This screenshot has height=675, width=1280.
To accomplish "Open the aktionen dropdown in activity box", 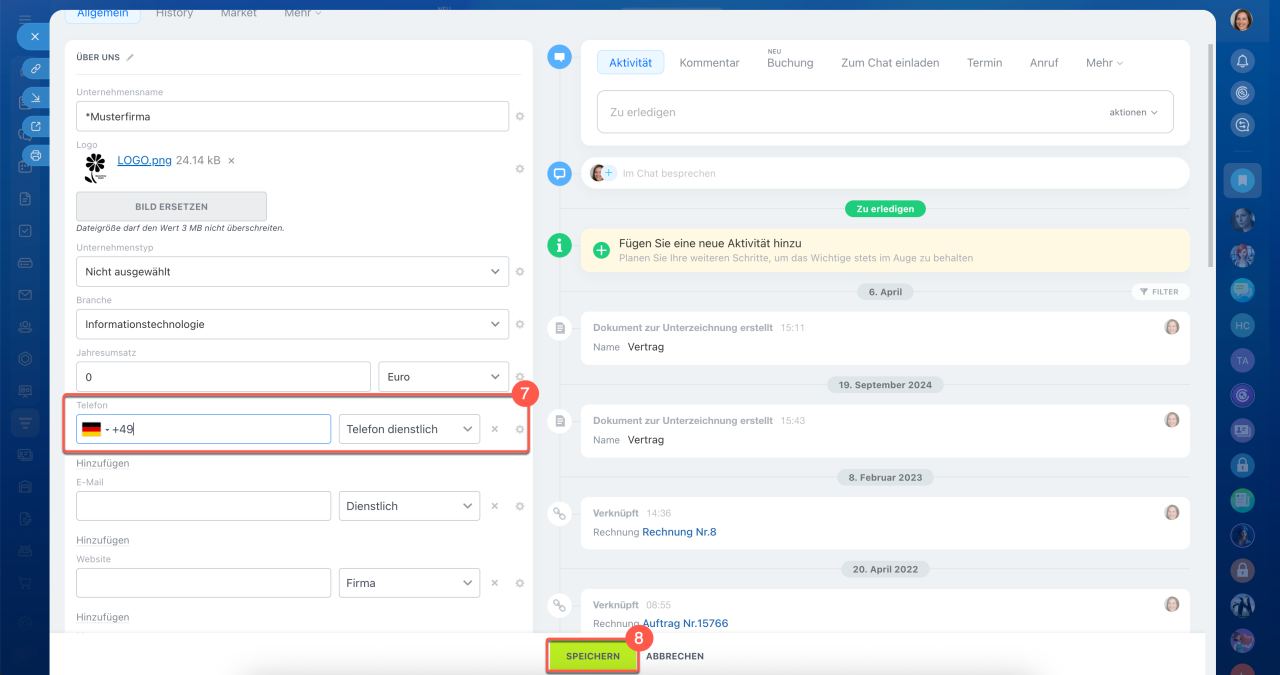I will (1133, 113).
